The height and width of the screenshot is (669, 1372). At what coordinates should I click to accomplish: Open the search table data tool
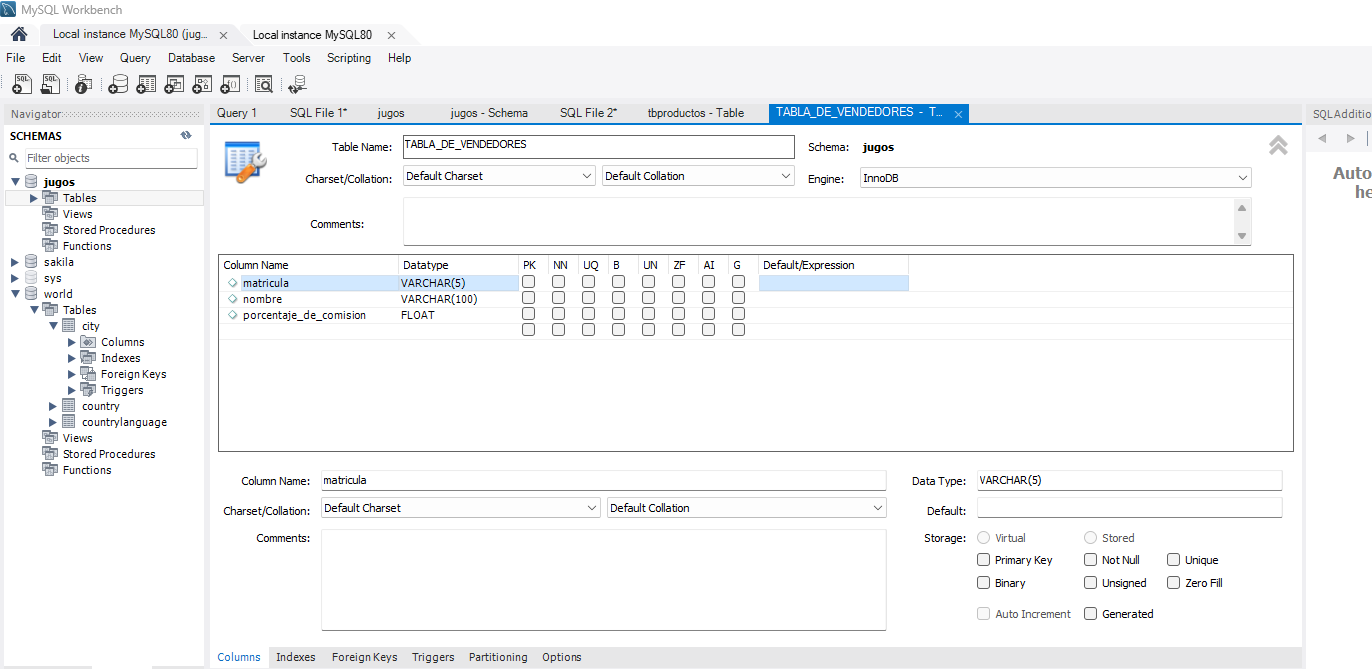pyautogui.click(x=264, y=85)
